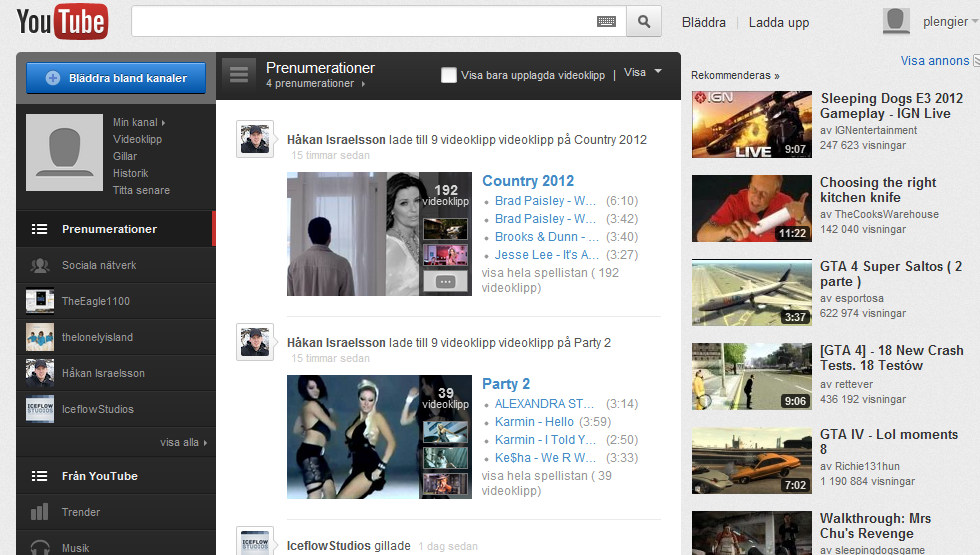Screen dimensions: 980x555
Task: Click TheCooksWarehouse channel name
Action: [887, 214]
